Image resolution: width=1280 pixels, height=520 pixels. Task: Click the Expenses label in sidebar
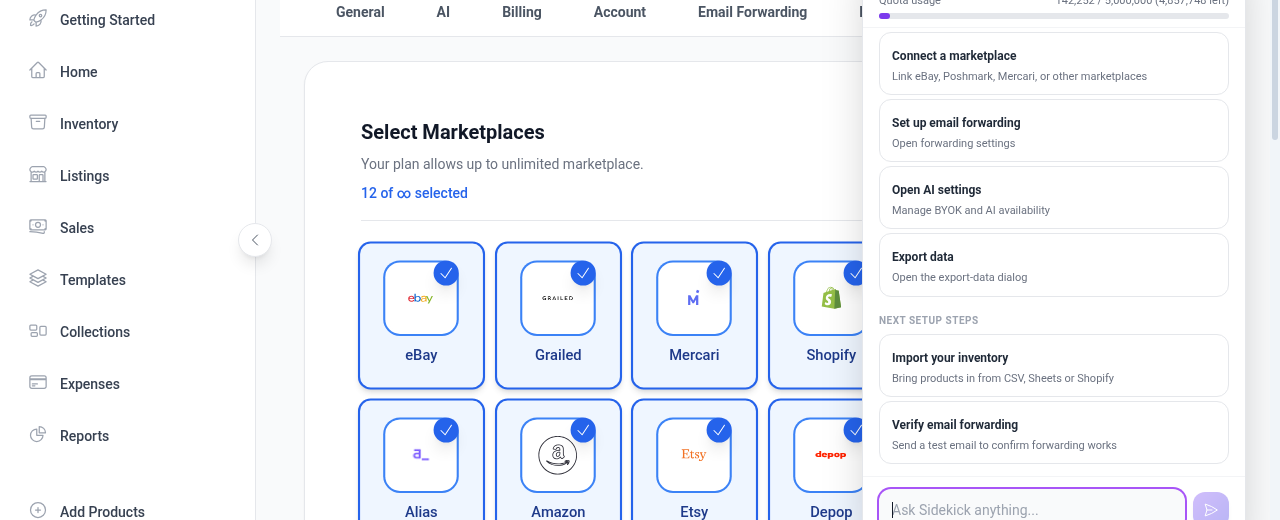coord(90,384)
